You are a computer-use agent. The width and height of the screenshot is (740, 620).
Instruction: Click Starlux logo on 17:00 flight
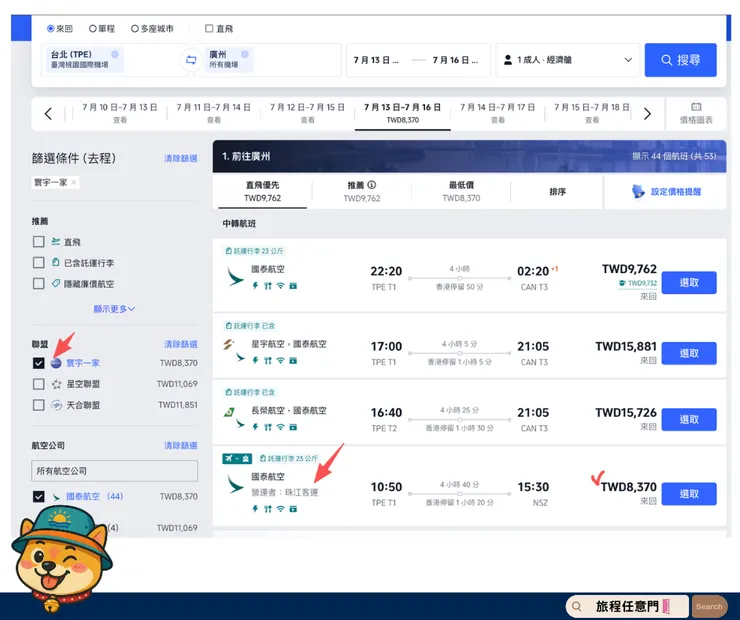[228, 344]
